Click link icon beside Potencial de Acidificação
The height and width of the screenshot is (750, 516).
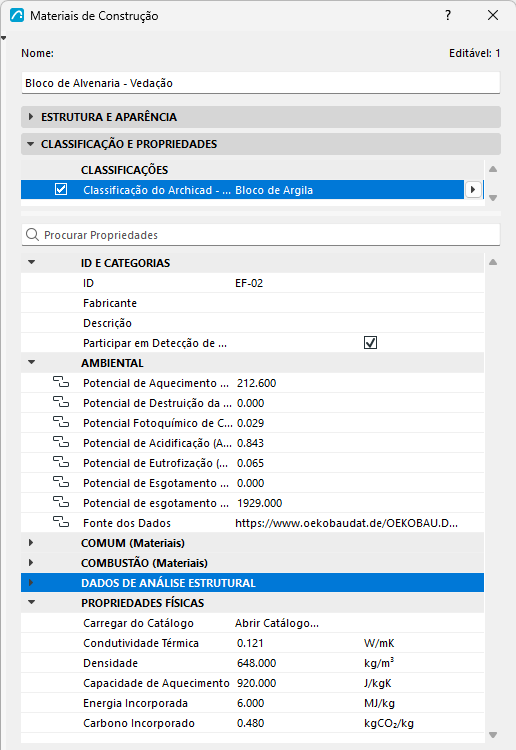pos(61,442)
